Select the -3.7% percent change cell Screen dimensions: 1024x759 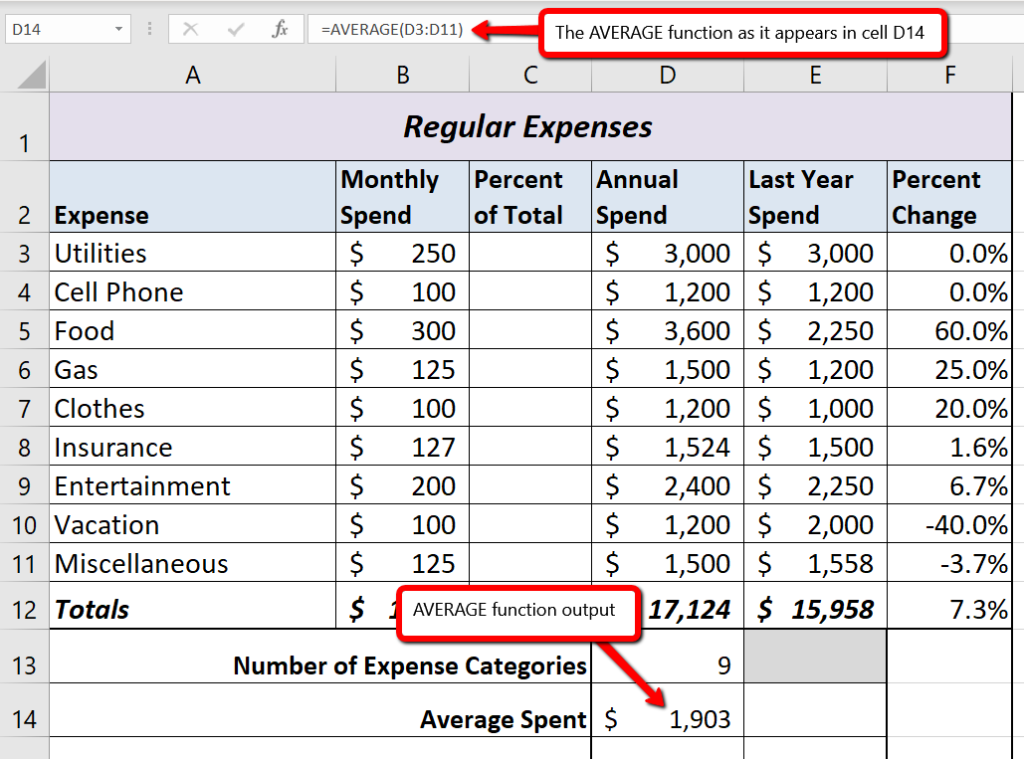950,562
